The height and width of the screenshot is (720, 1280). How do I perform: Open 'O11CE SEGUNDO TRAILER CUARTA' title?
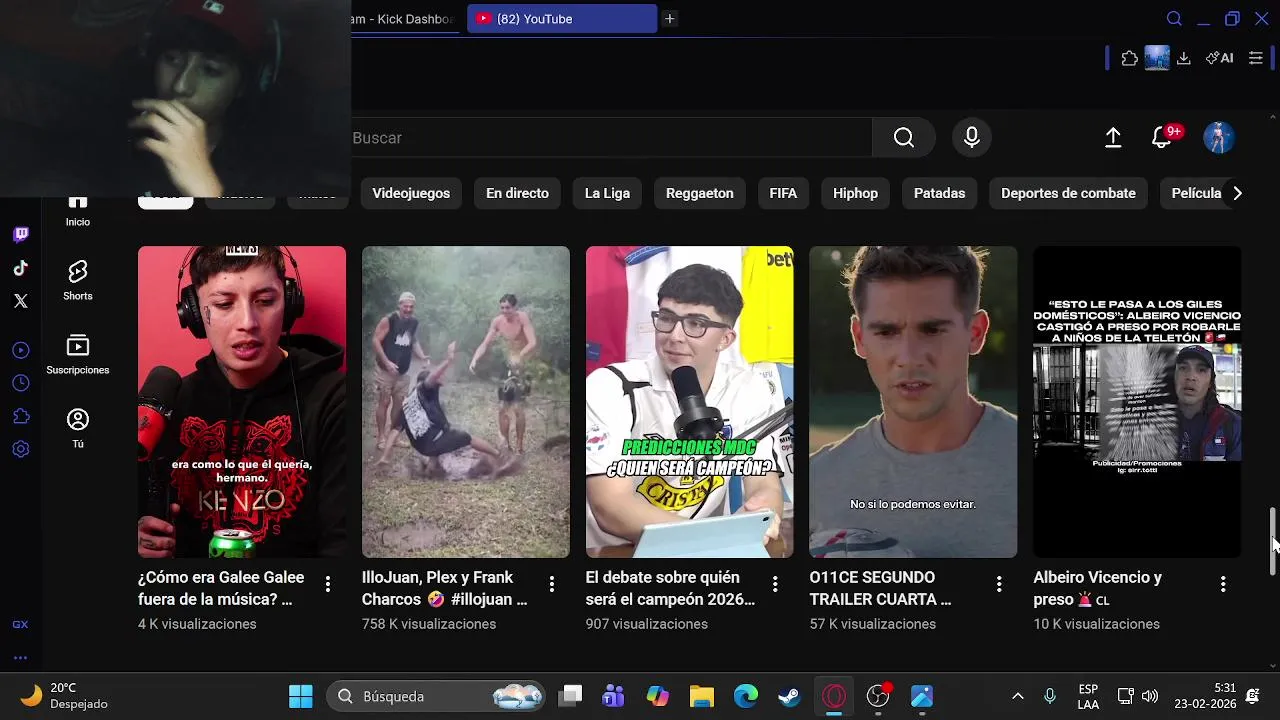(880, 588)
